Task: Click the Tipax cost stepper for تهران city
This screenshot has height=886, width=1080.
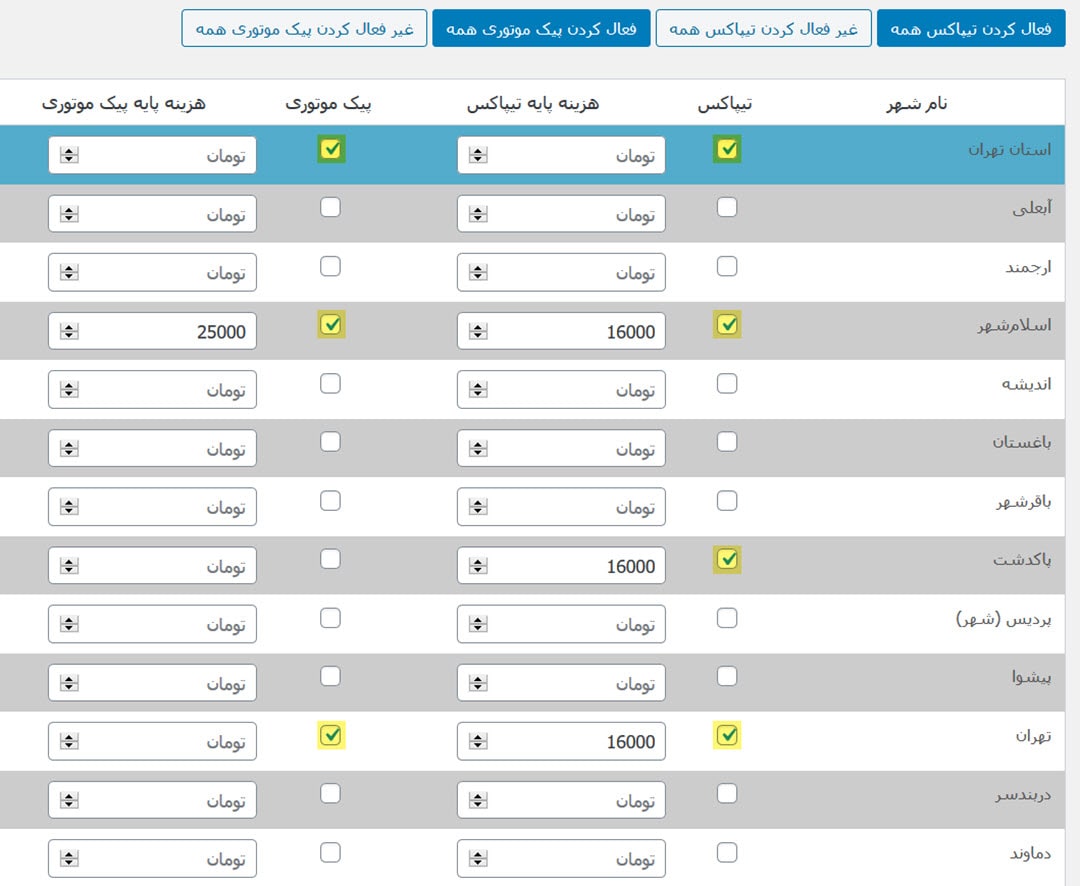Action: tap(478, 742)
